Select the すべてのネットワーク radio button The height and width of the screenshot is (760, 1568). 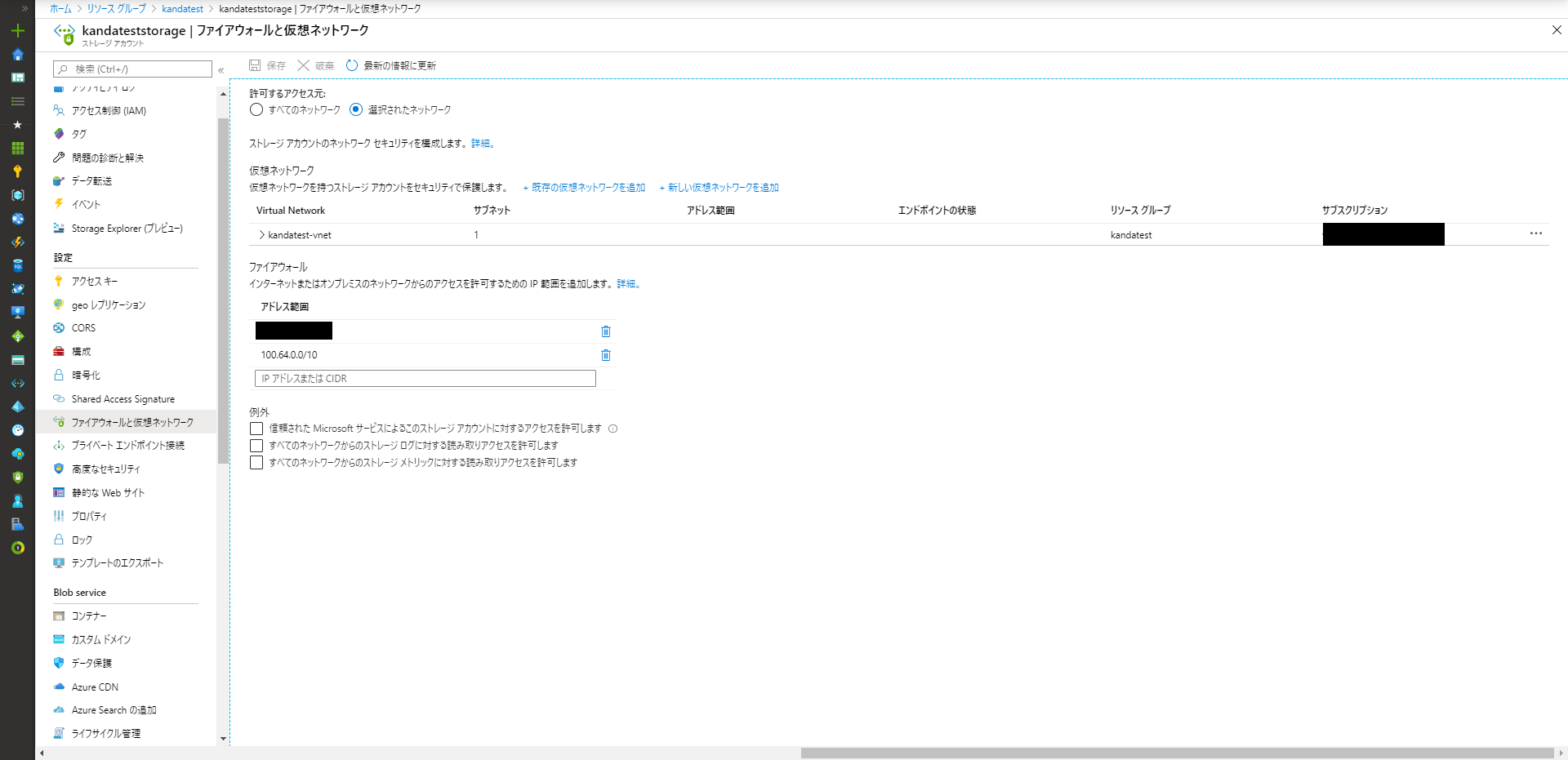click(x=256, y=109)
